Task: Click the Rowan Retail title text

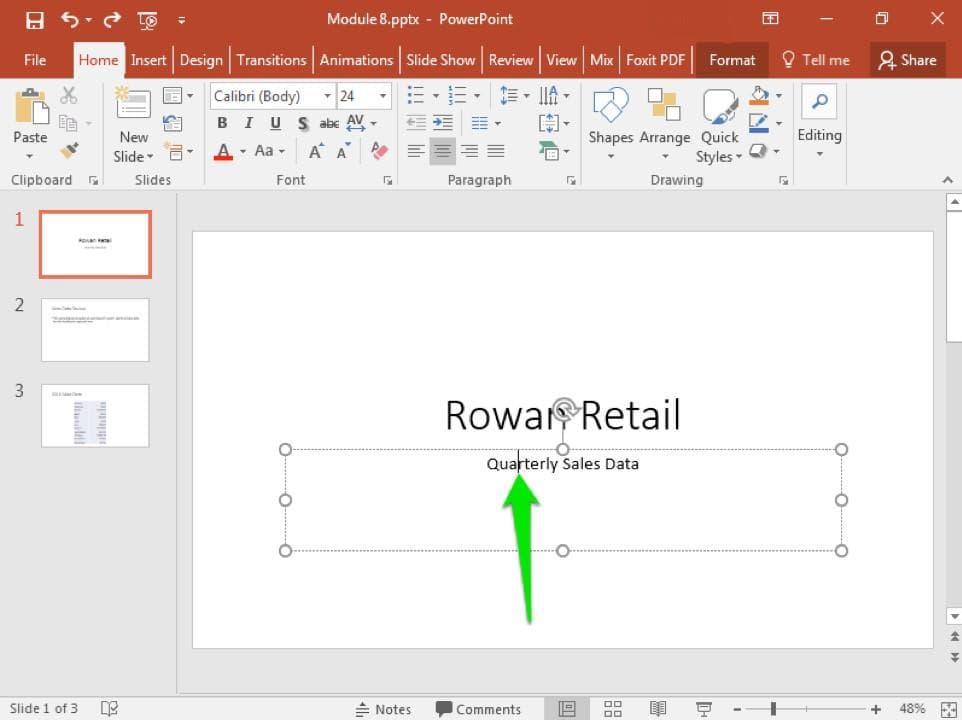Action: click(x=563, y=415)
